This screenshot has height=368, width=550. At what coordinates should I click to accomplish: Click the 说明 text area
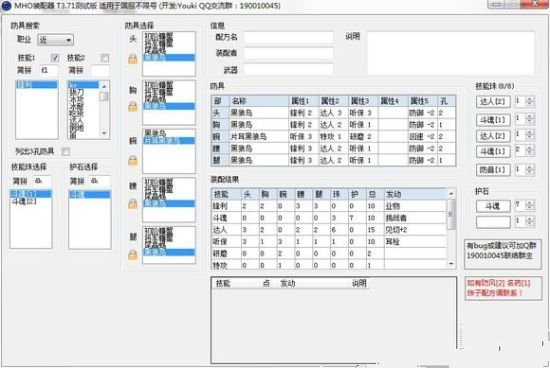pyautogui.click(x=451, y=53)
